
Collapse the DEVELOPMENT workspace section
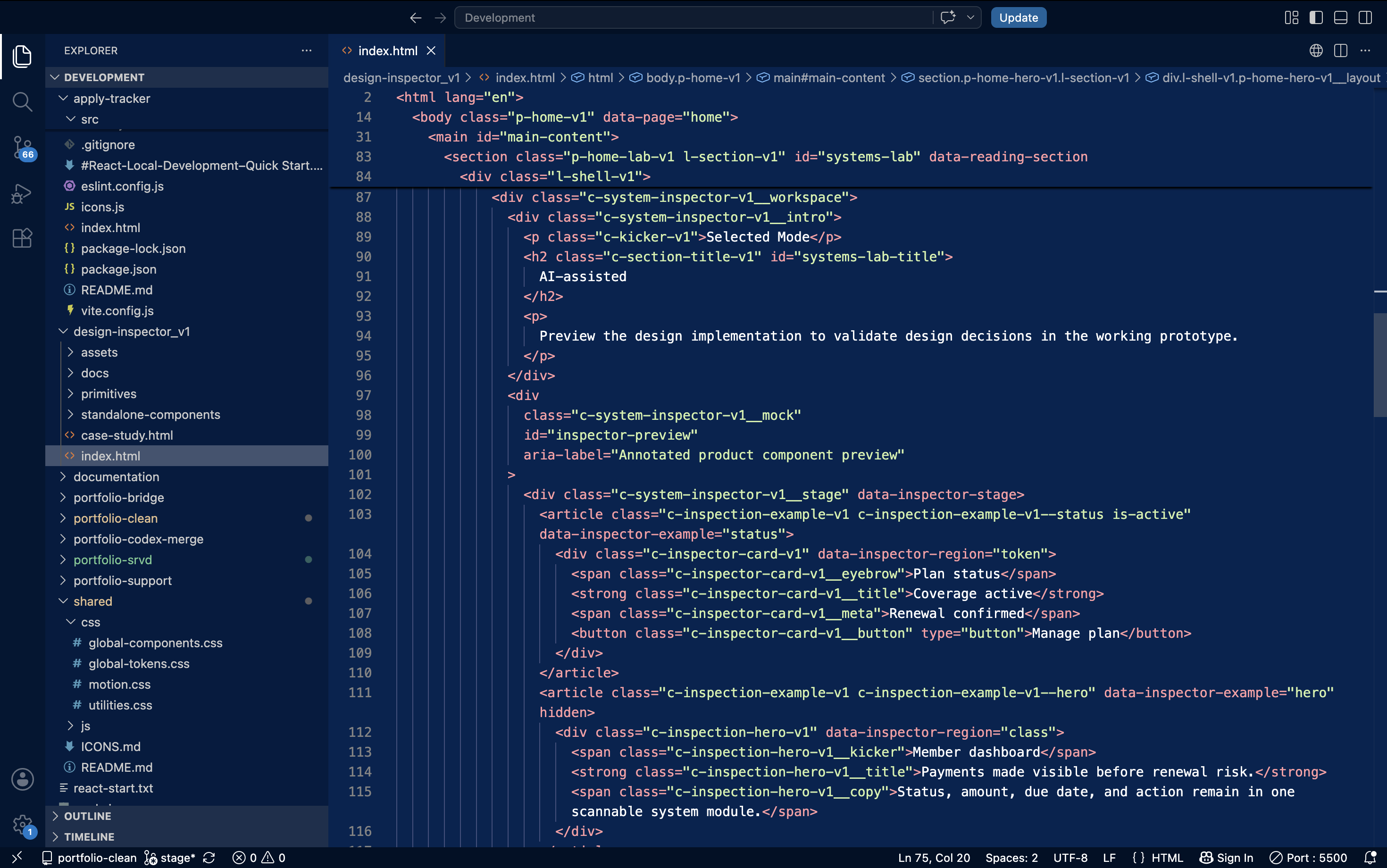tap(187, 77)
